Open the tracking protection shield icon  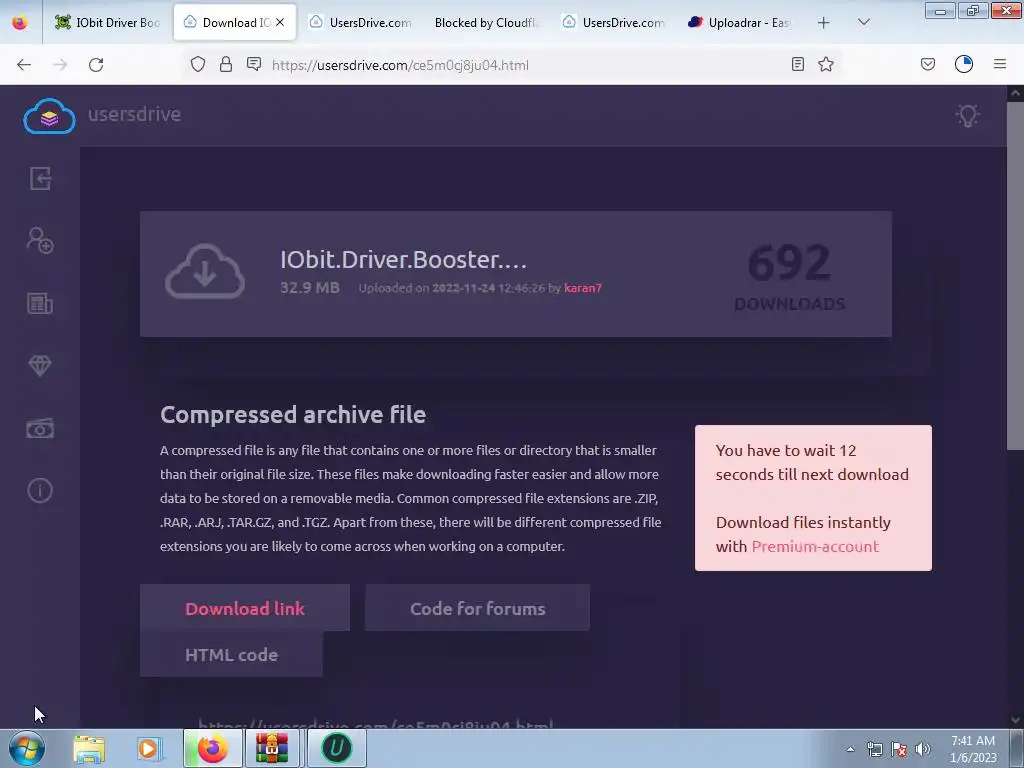[x=198, y=64]
